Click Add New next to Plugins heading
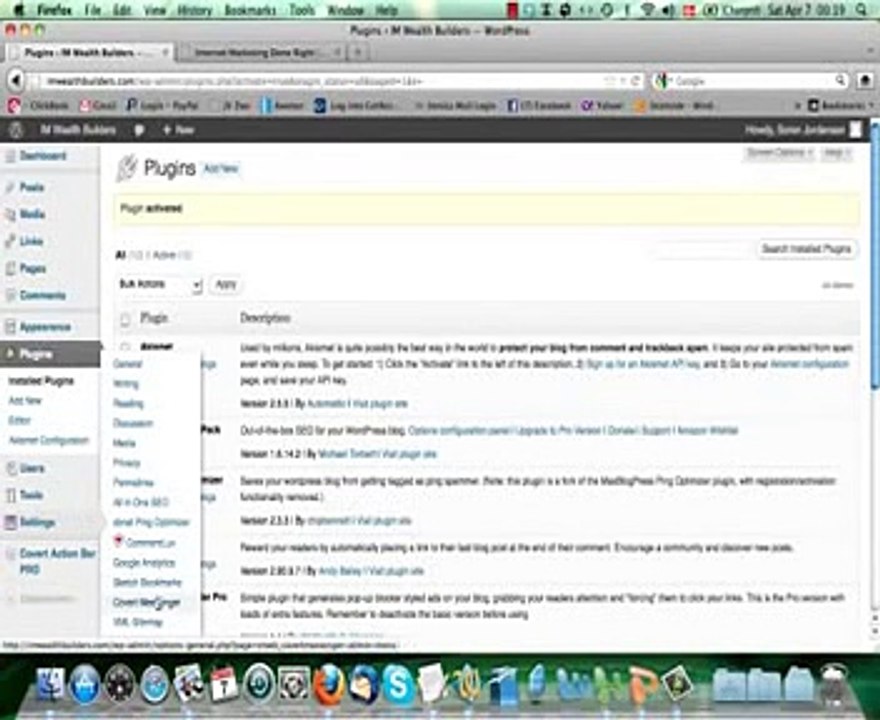880x720 pixels. 221,168
